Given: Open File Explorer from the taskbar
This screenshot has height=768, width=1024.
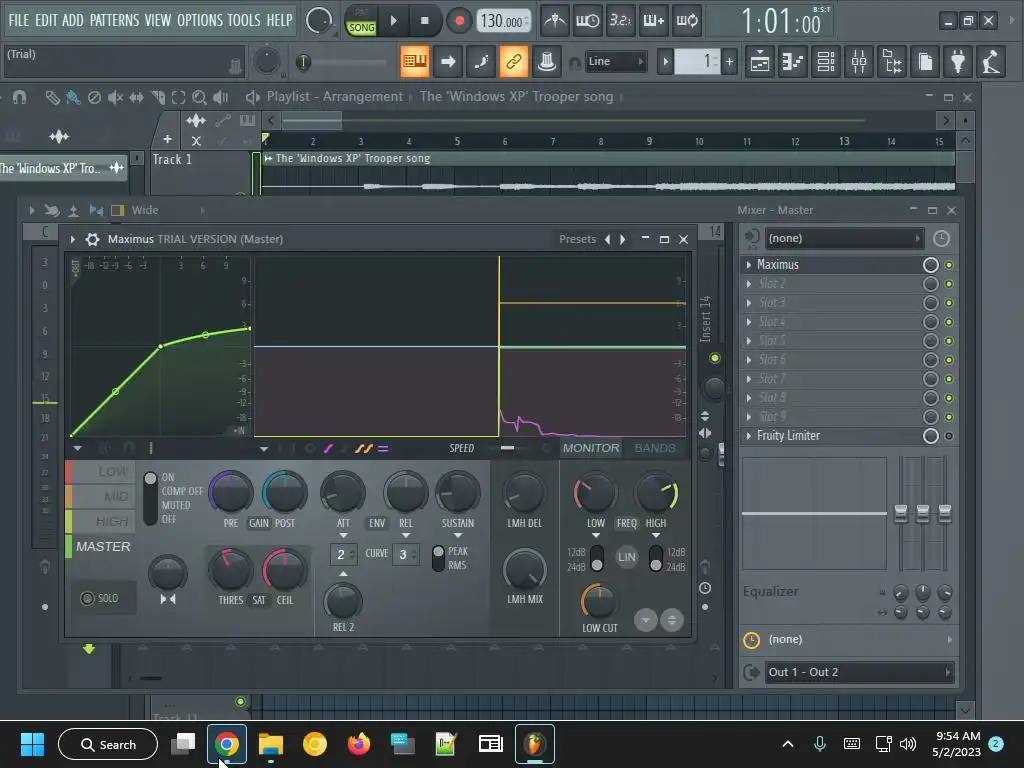Looking at the screenshot, I should (270, 744).
